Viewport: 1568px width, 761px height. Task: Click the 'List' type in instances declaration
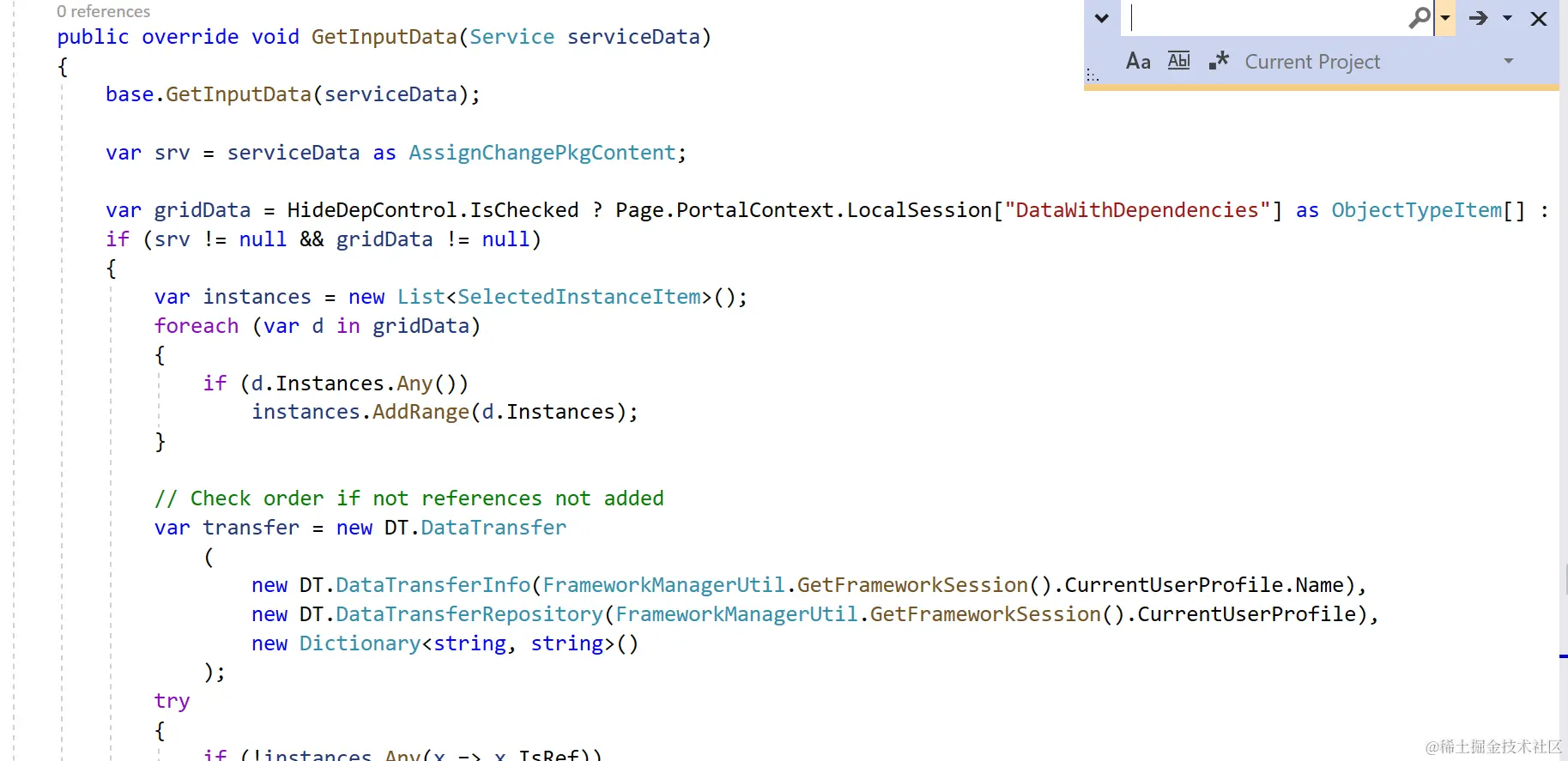tap(421, 297)
